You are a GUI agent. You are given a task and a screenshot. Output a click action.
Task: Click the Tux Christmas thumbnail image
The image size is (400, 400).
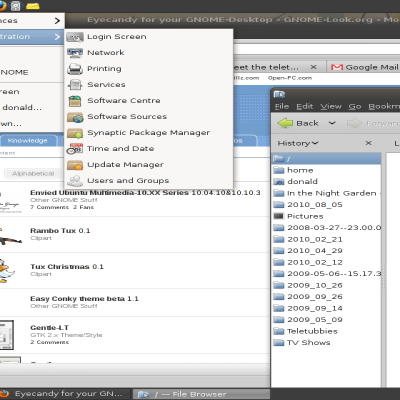coord(7,271)
